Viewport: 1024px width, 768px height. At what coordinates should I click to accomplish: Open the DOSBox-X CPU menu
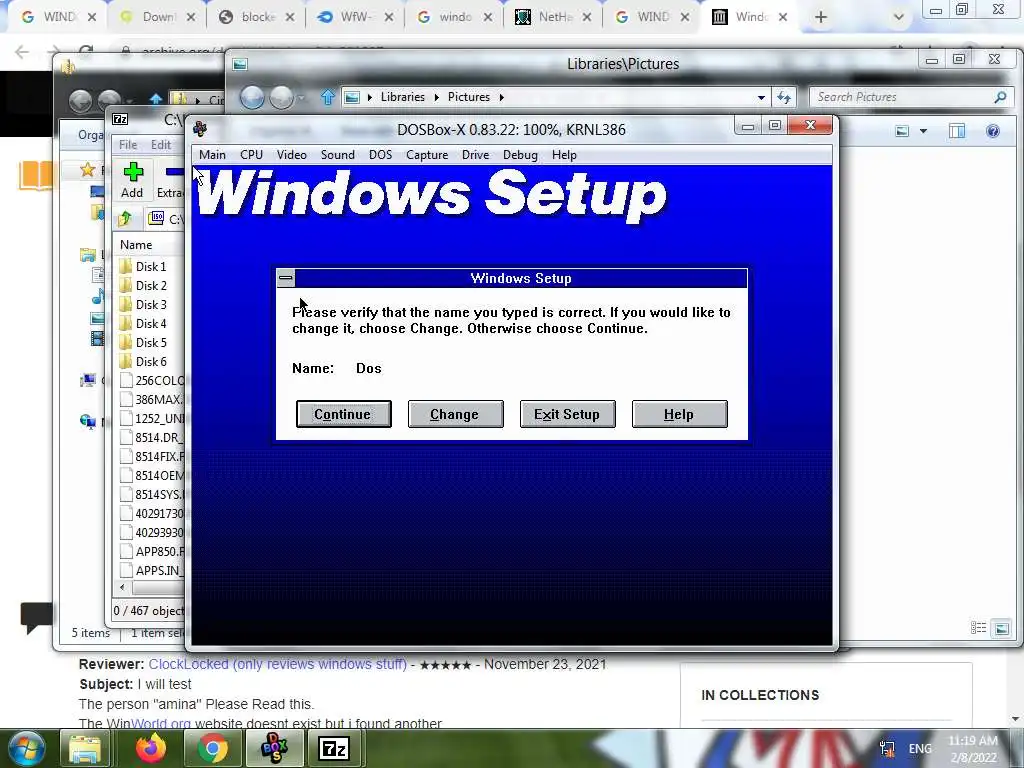coord(251,155)
